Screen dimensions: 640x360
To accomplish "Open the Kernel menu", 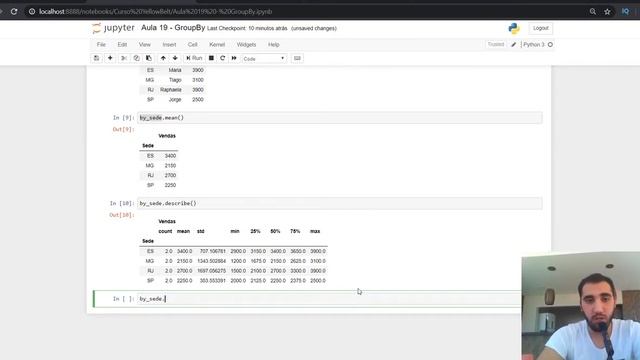I will pos(217,44).
